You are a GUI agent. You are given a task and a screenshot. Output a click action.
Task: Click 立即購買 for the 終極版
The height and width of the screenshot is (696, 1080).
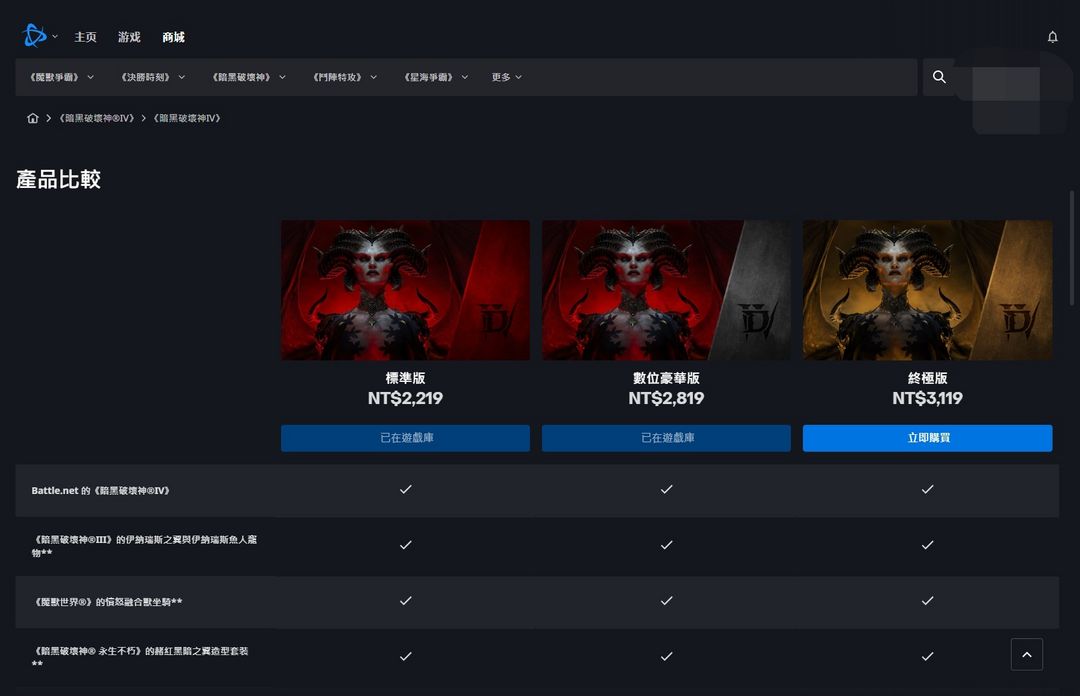[927, 438]
